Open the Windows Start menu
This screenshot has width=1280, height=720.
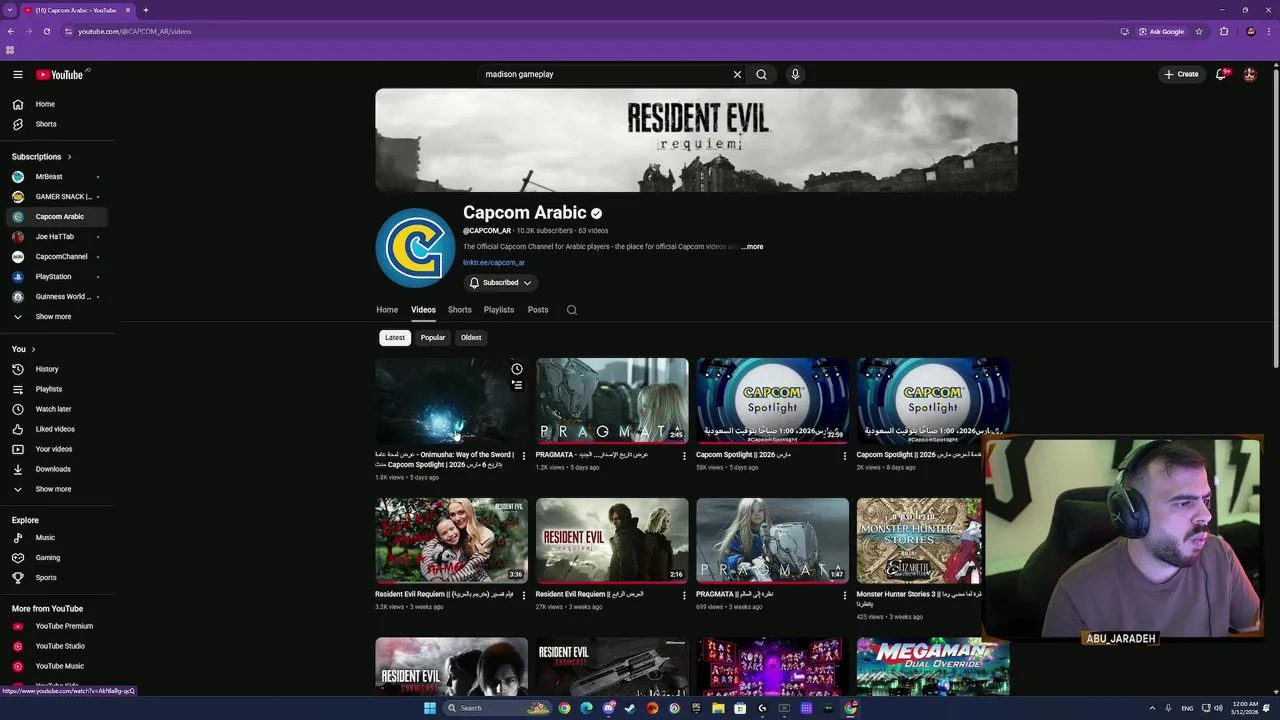tap(430, 708)
